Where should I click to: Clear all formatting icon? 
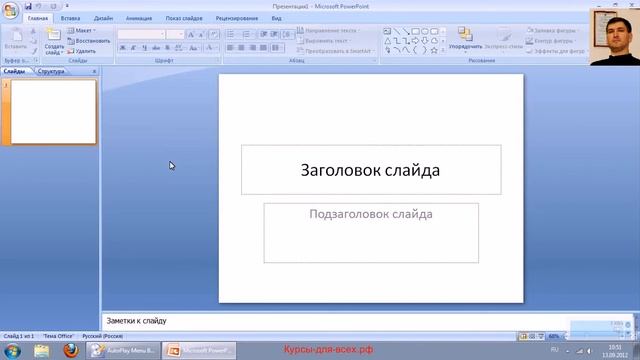[214, 35]
